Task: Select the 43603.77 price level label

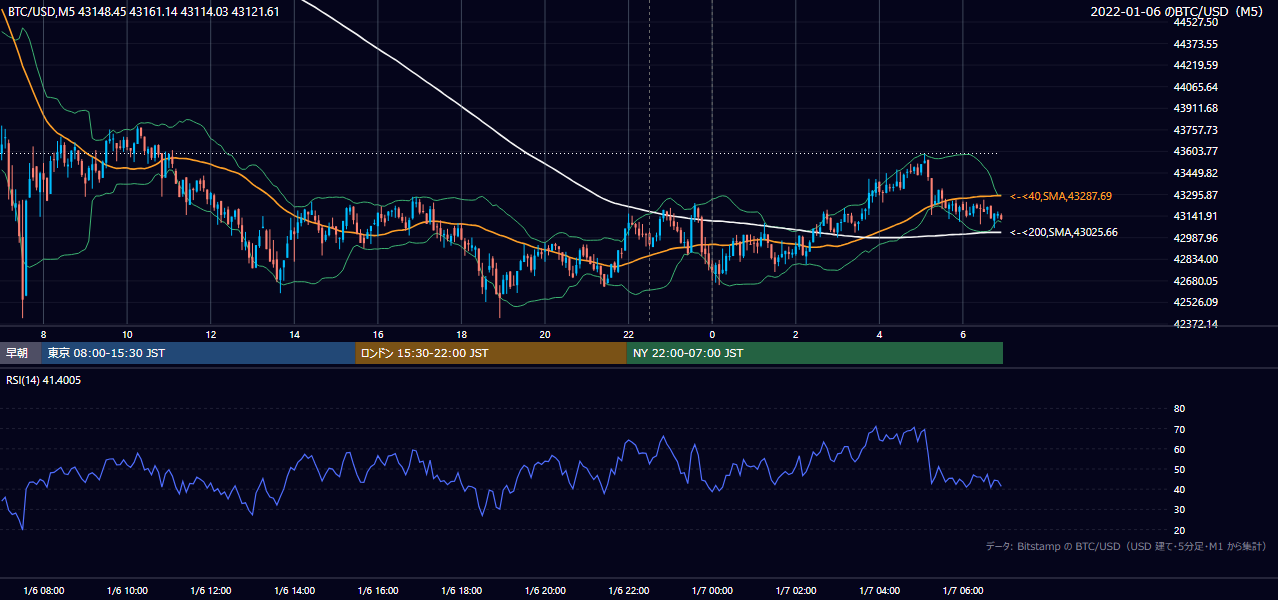Action: 1196,151
